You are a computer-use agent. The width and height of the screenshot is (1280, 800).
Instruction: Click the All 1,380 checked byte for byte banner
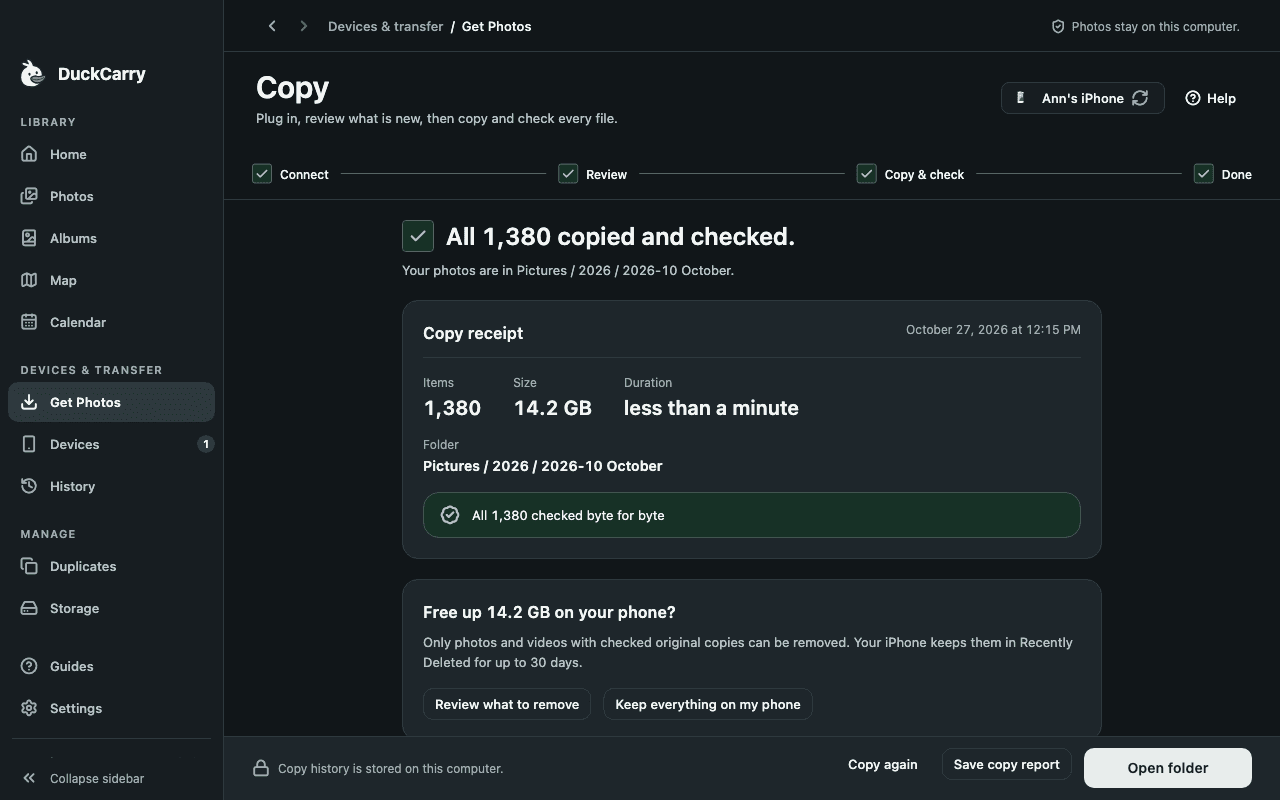point(752,515)
